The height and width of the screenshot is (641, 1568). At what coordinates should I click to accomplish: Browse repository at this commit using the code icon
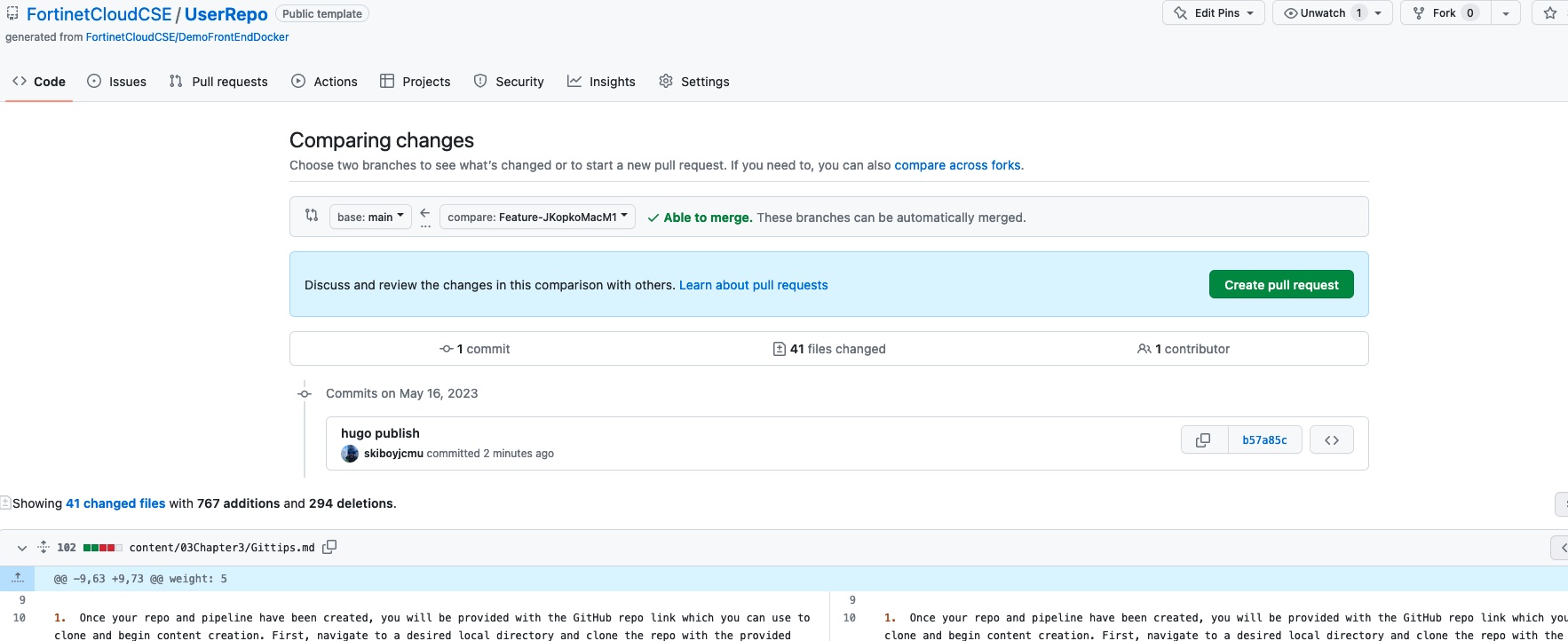(1332, 439)
